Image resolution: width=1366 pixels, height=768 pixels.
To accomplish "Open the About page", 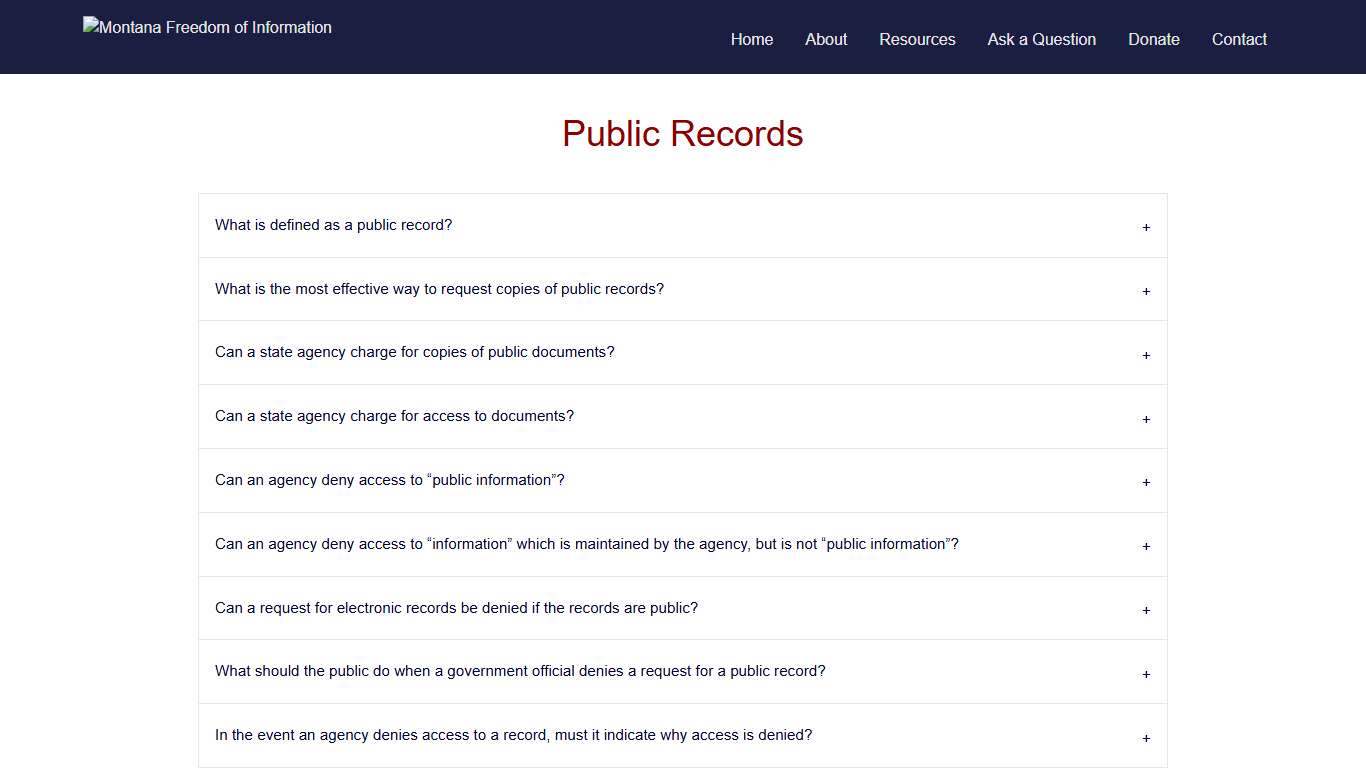I will coord(825,39).
